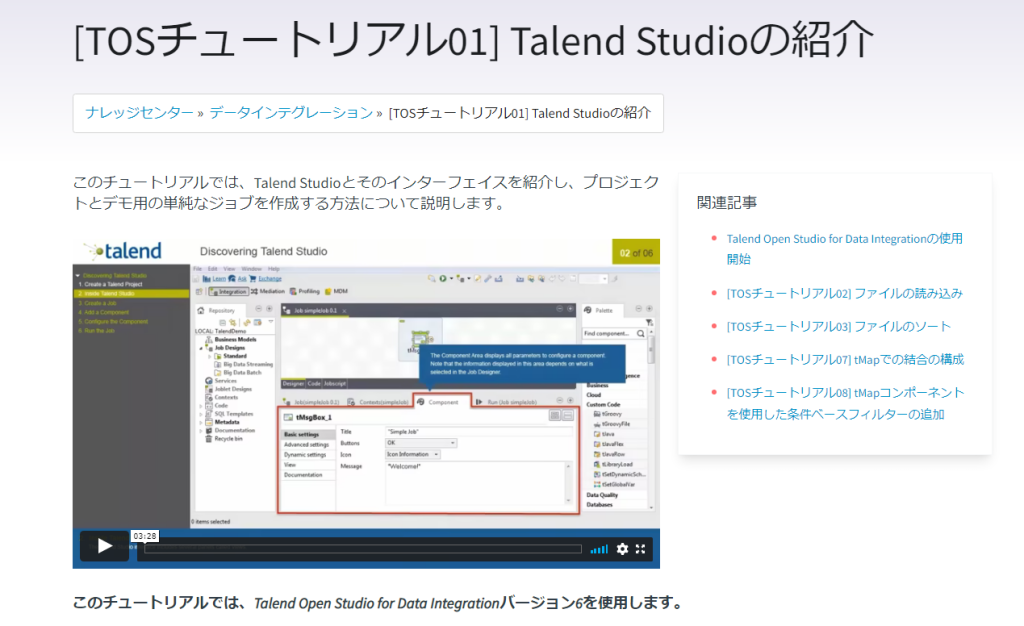Select the Basic settings section
Viewport: 1024px width, 626px height.
[308, 435]
